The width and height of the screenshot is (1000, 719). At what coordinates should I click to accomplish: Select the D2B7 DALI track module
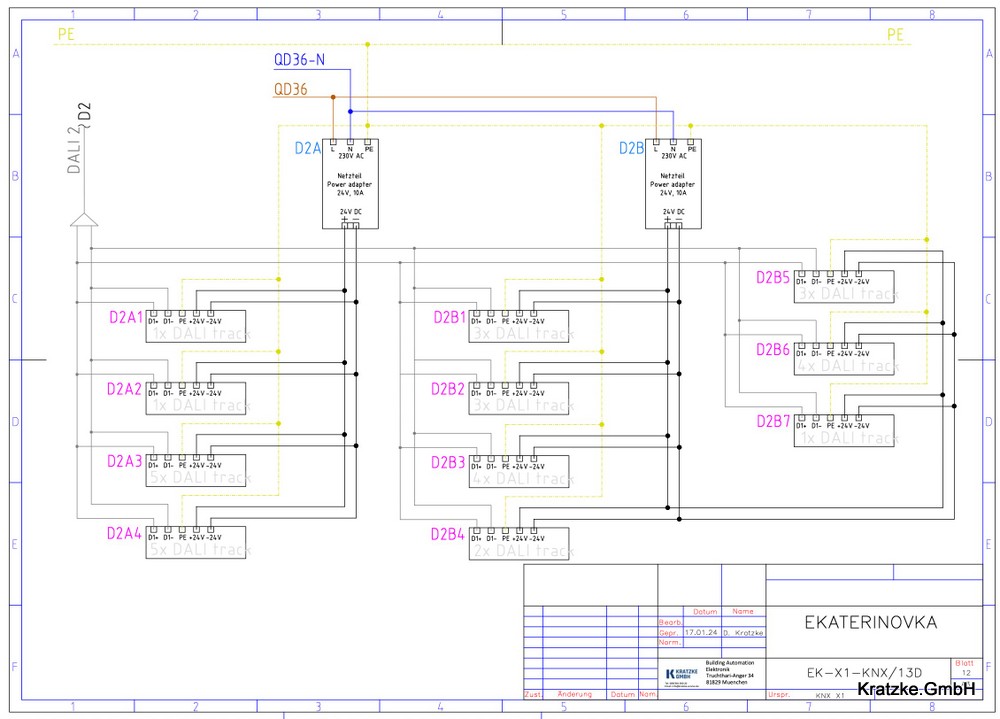843,431
